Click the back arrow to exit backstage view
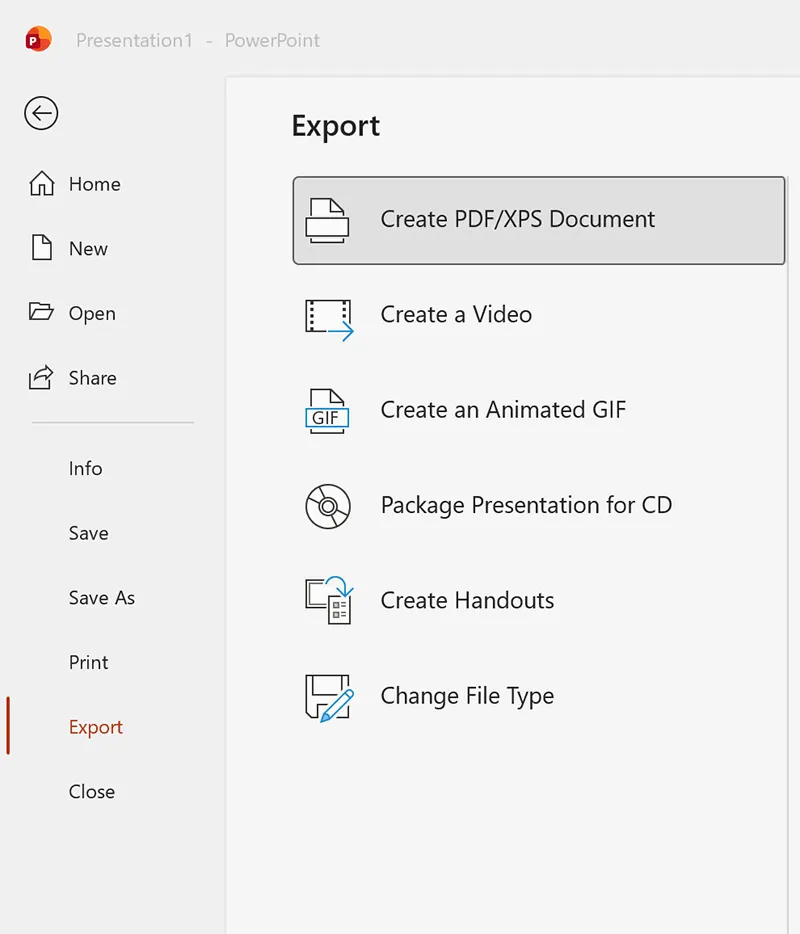800x934 pixels. pos(40,113)
